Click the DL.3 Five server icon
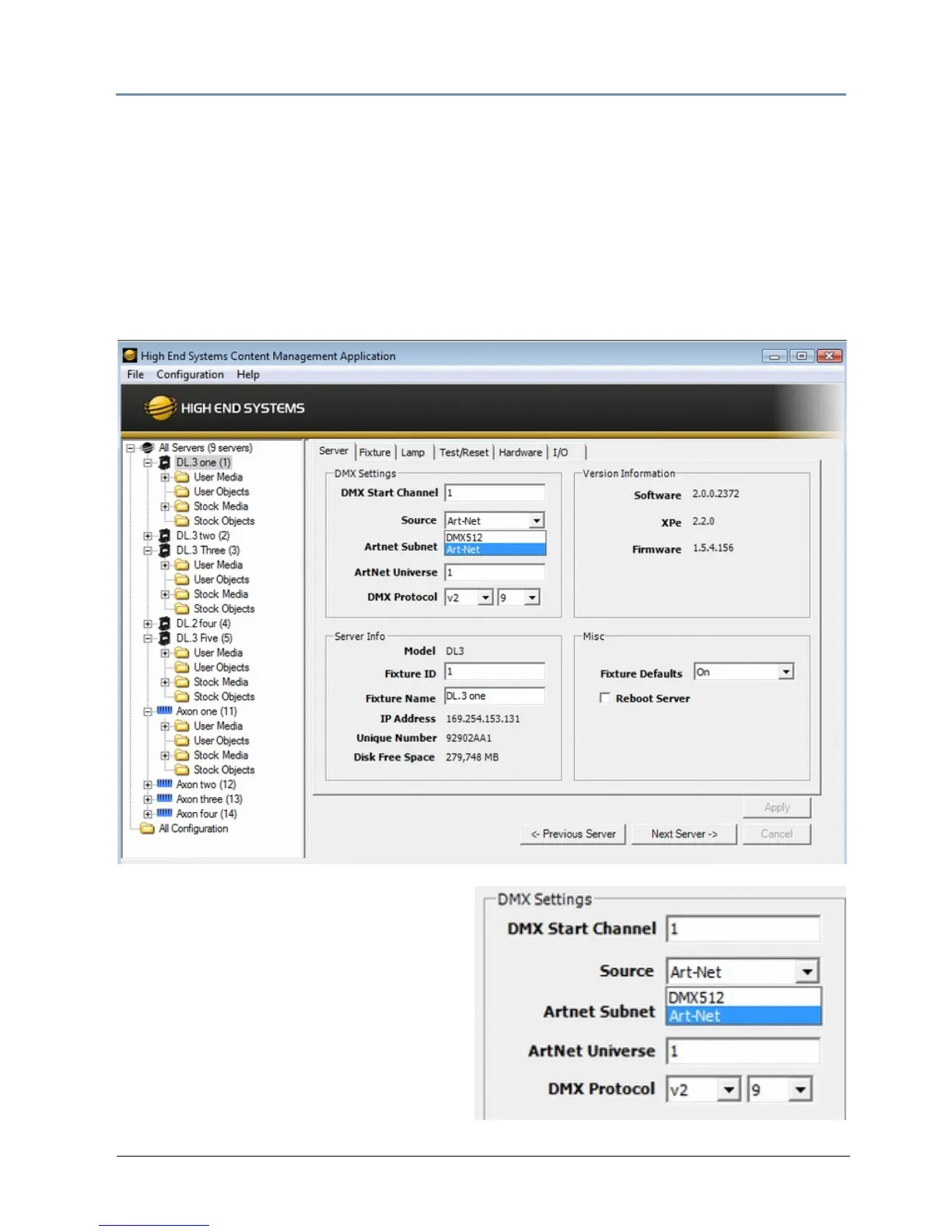This screenshot has width=952, height=1232. point(164,639)
